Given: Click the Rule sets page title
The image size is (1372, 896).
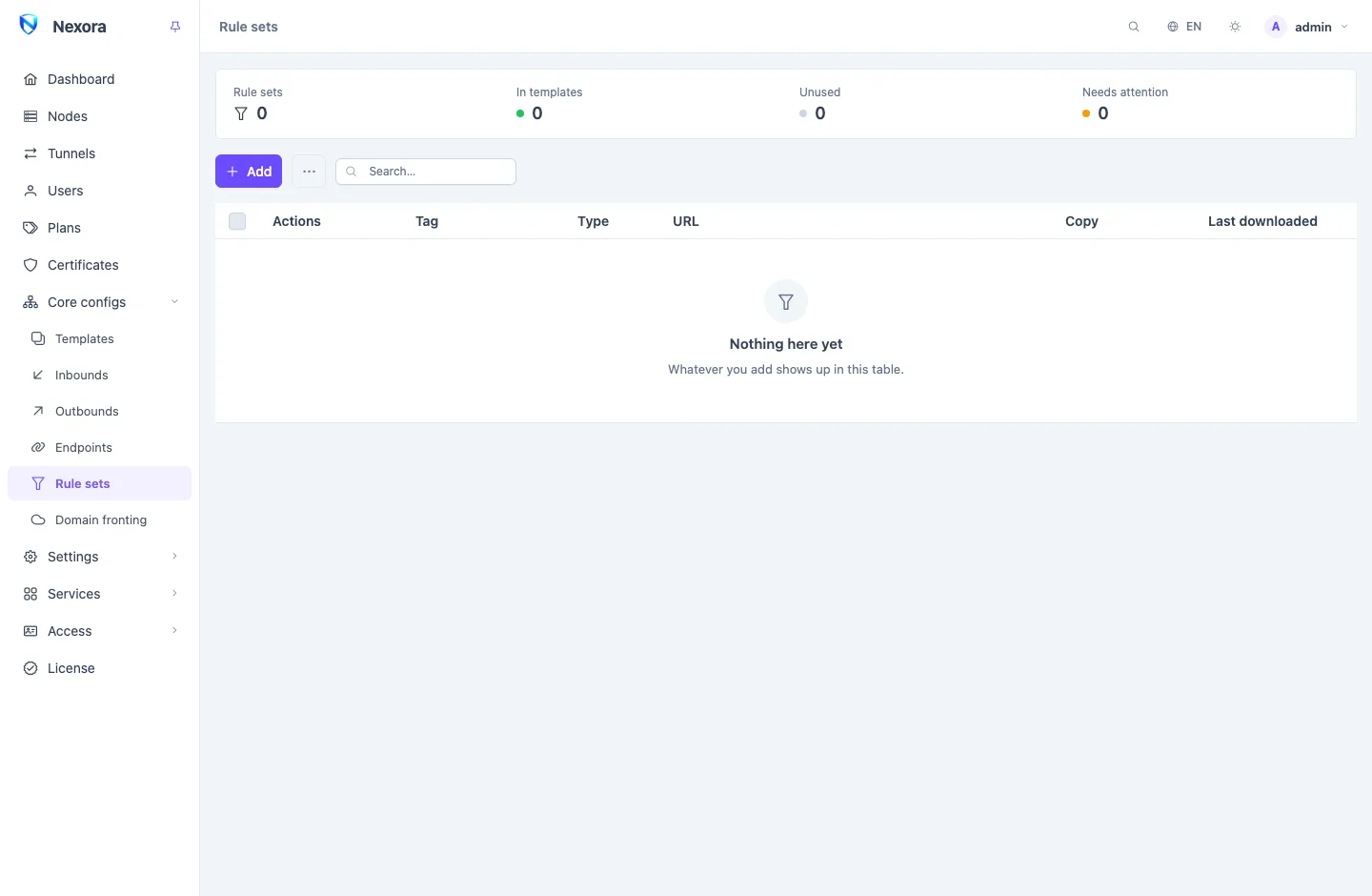Looking at the screenshot, I should (249, 27).
